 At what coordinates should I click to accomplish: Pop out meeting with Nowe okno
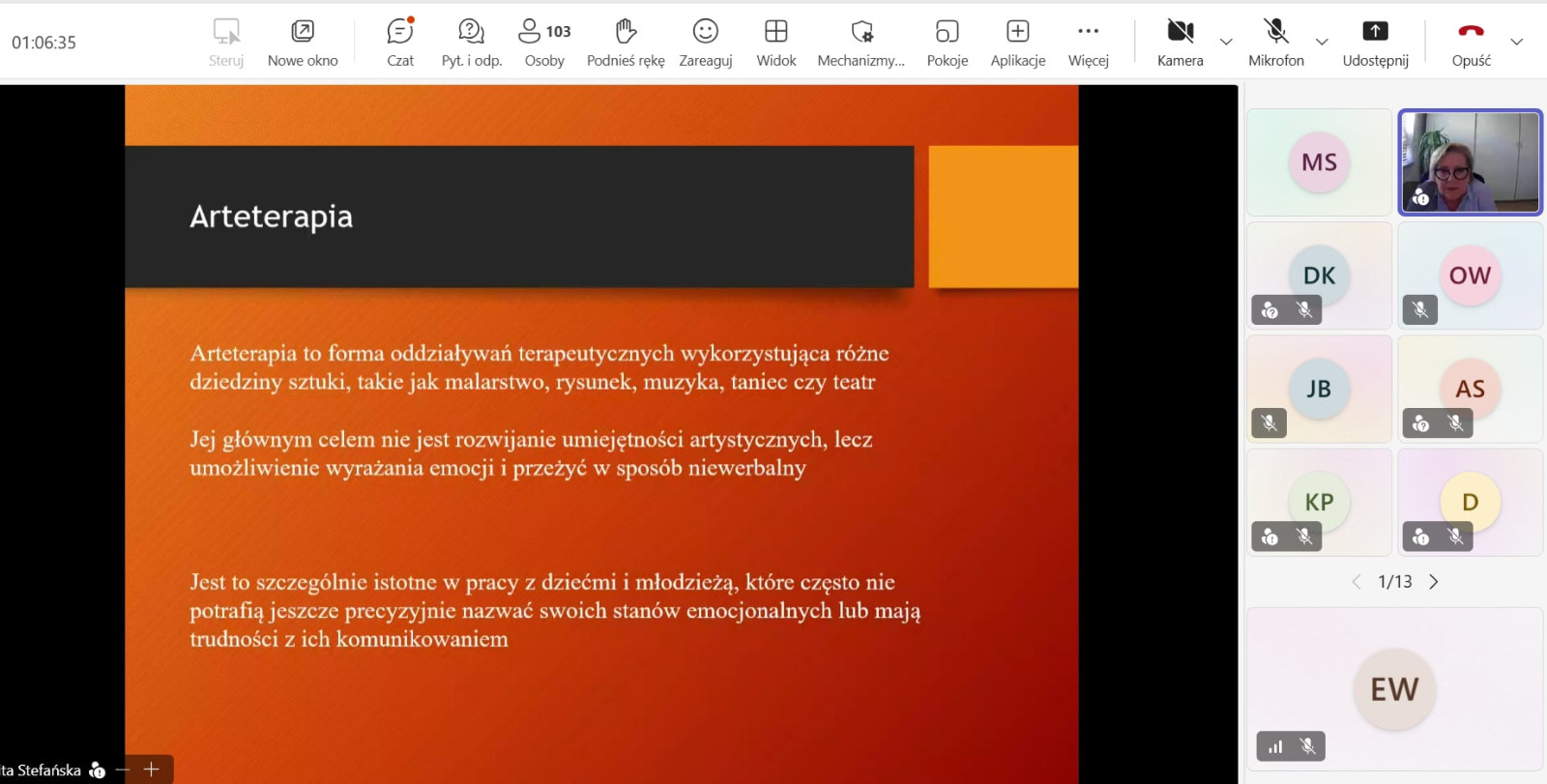[x=303, y=43]
